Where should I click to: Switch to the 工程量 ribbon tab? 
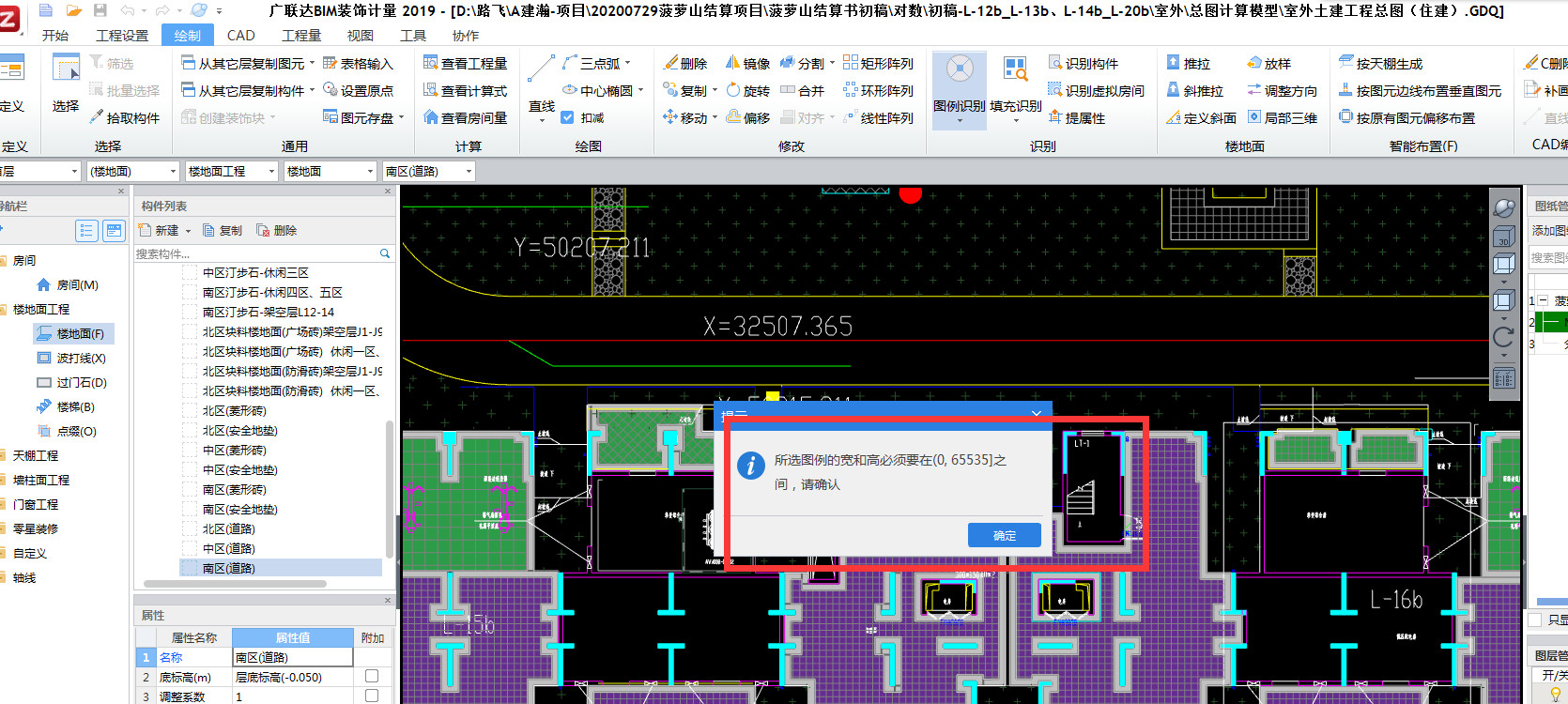[x=301, y=35]
